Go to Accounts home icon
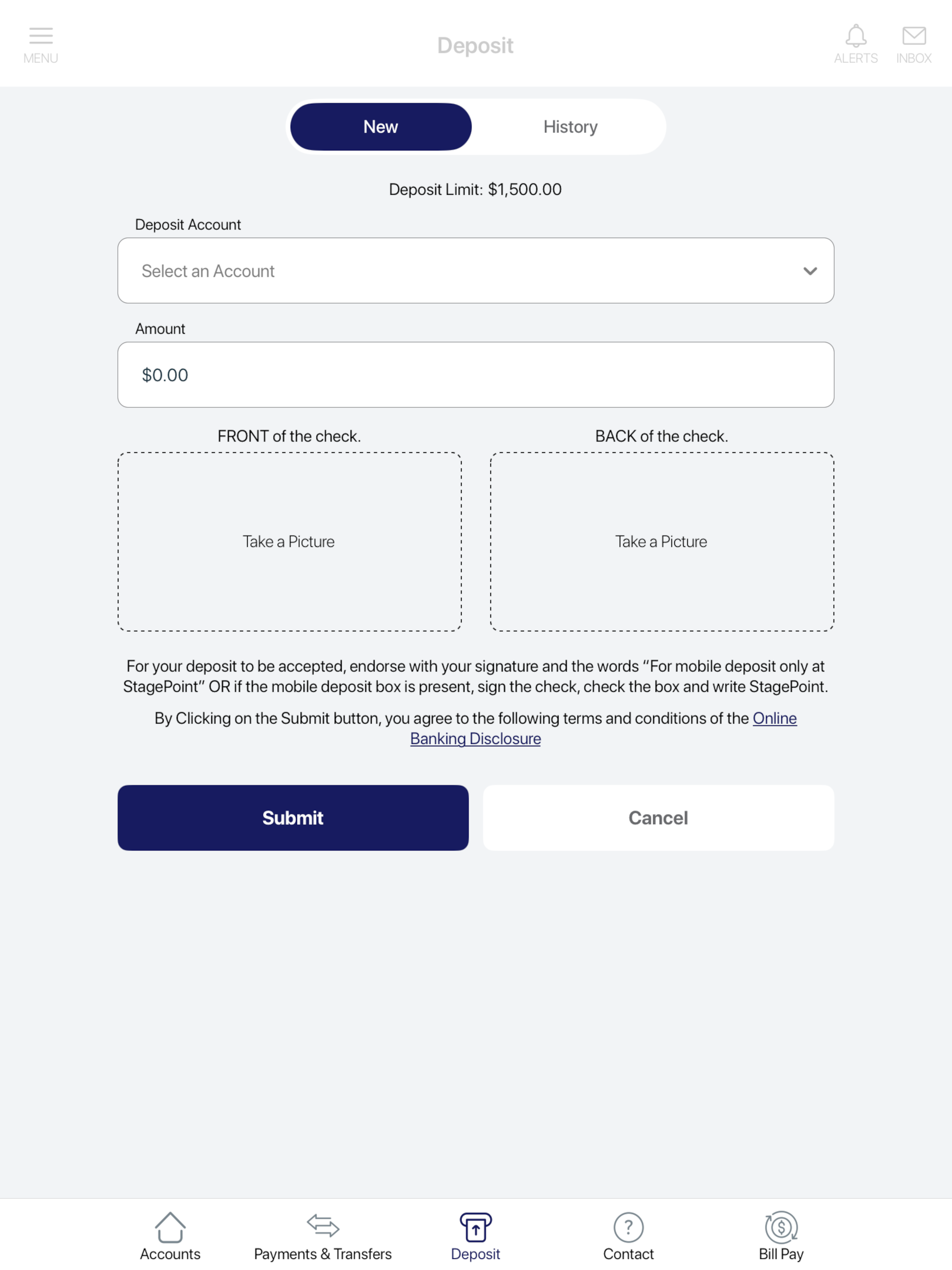 pos(170,1227)
